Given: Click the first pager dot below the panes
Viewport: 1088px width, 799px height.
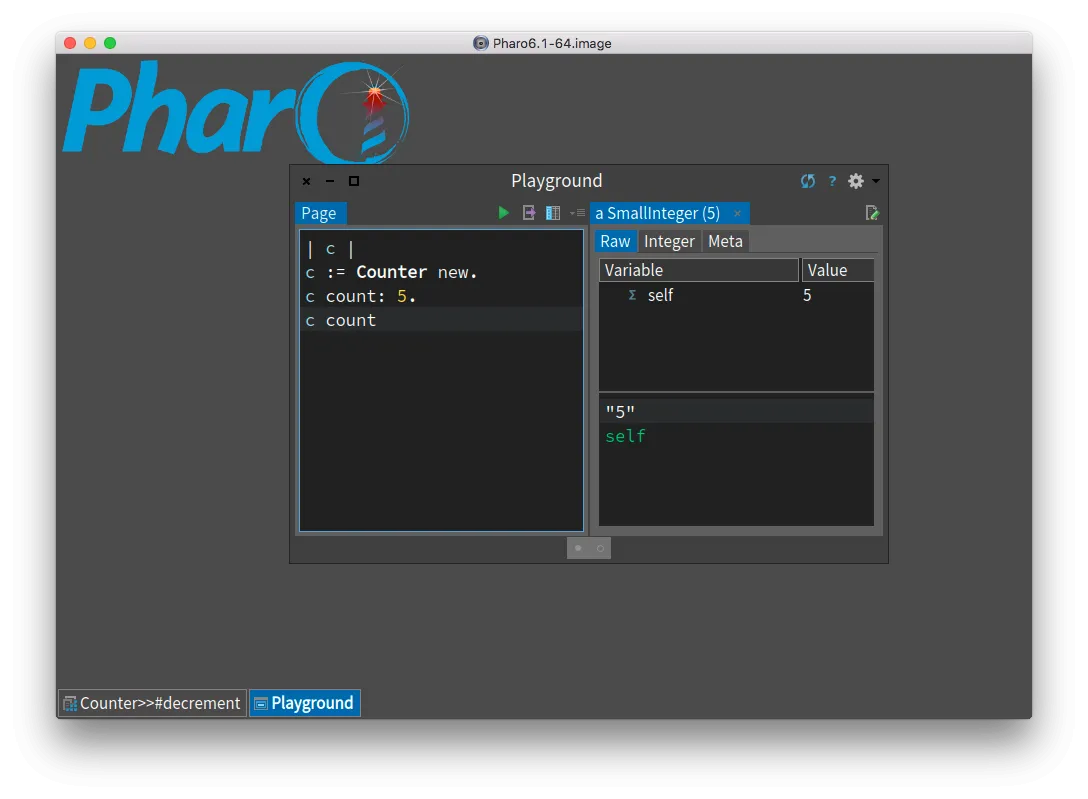Looking at the screenshot, I should point(578,548).
